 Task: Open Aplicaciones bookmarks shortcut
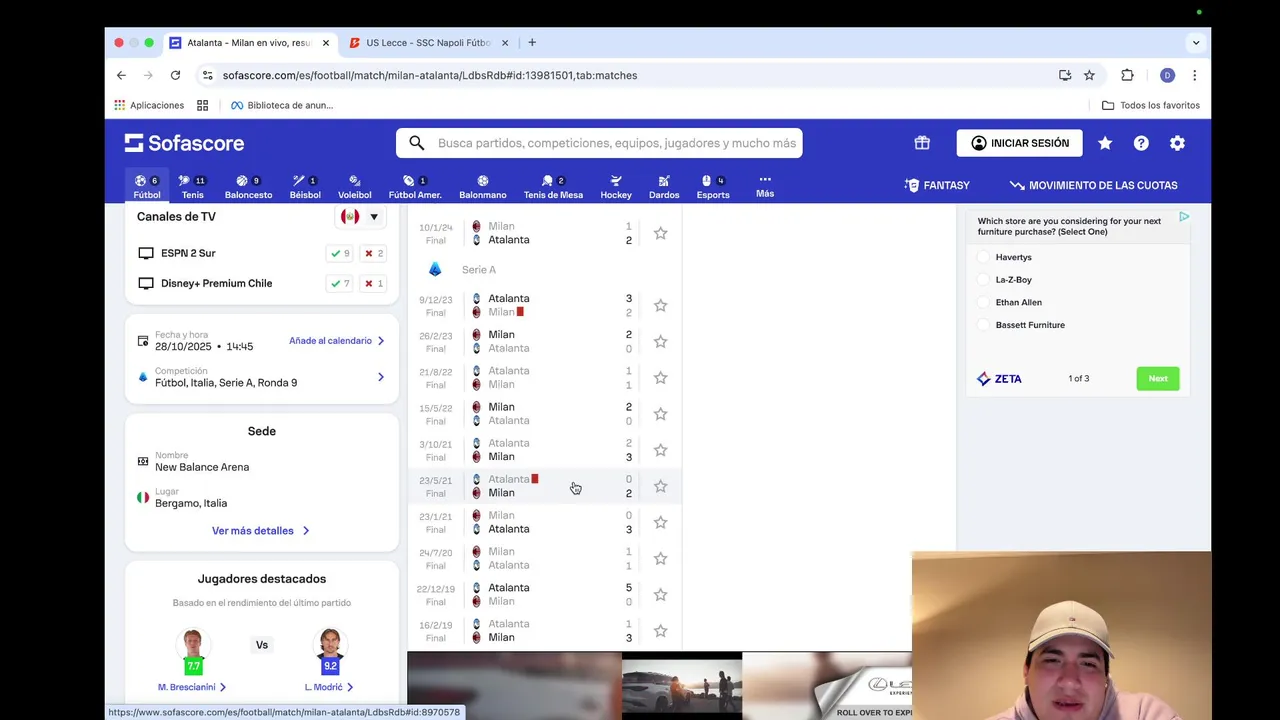pyautogui.click(x=149, y=105)
